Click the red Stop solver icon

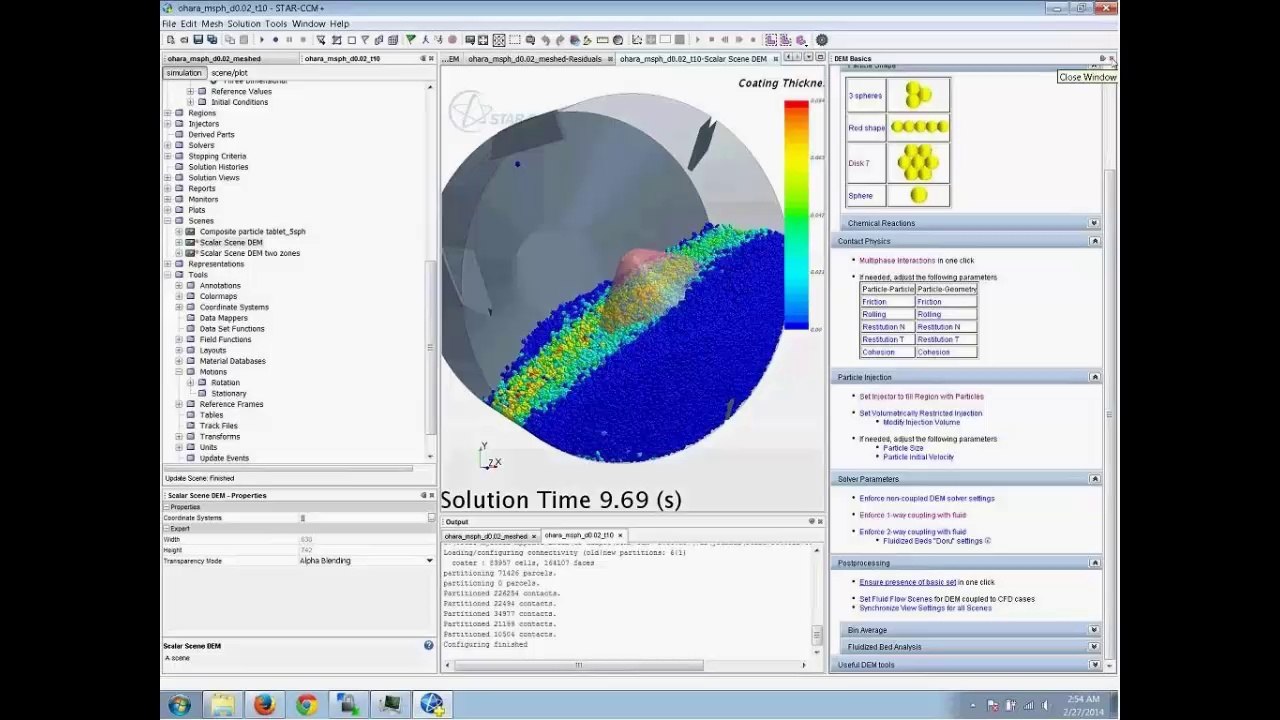point(452,40)
